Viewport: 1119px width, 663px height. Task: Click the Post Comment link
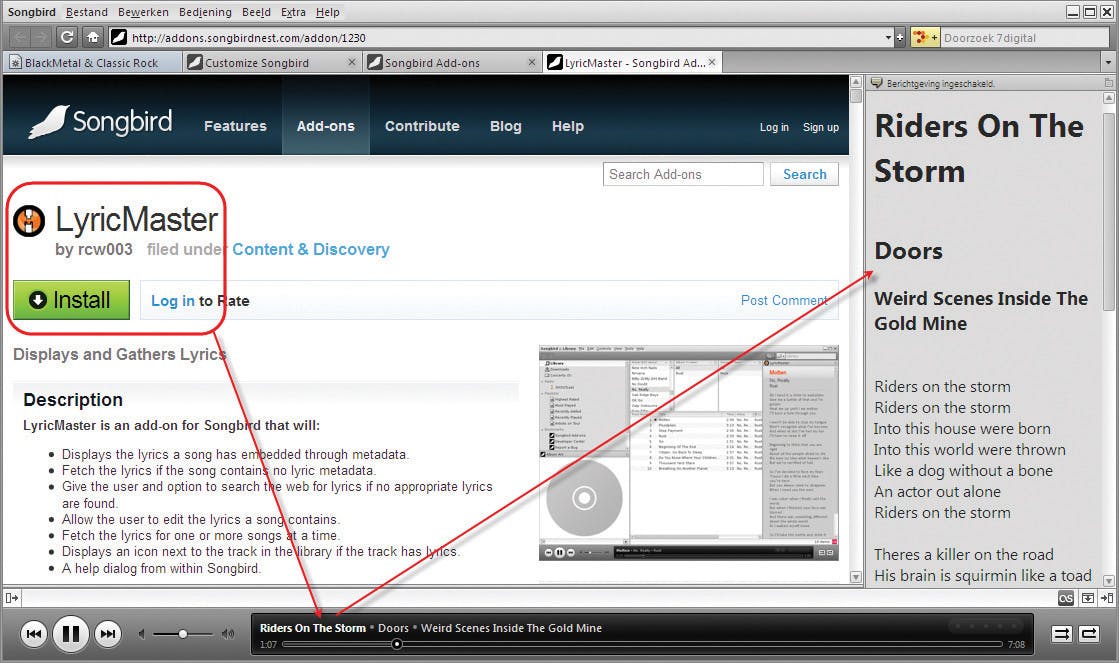pos(784,300)
